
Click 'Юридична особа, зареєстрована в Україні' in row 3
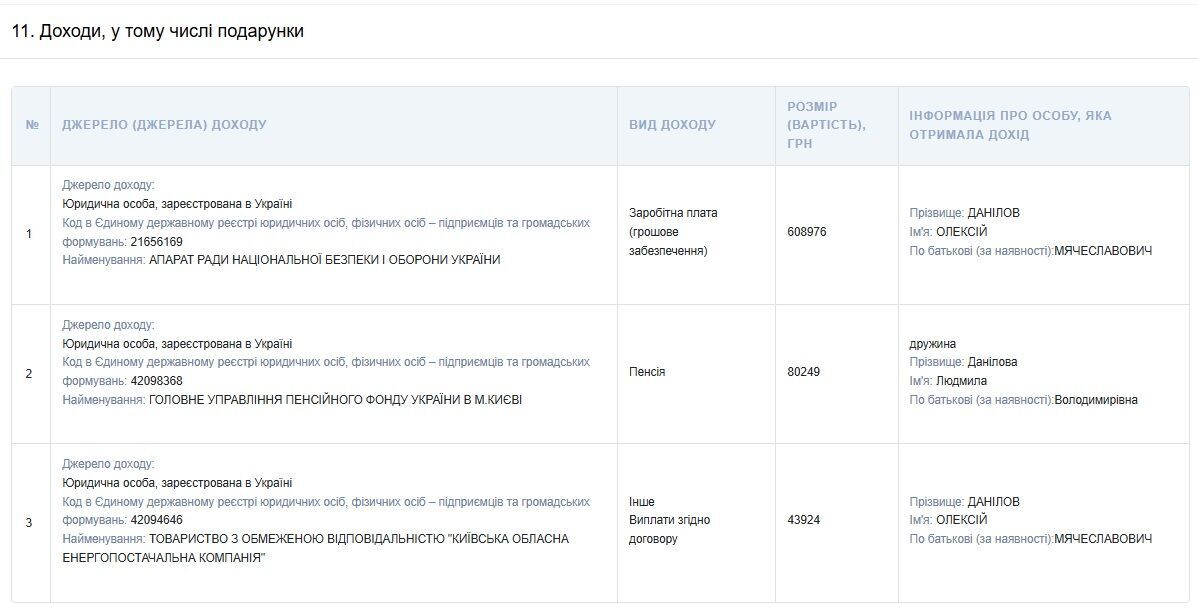[177, 483]
